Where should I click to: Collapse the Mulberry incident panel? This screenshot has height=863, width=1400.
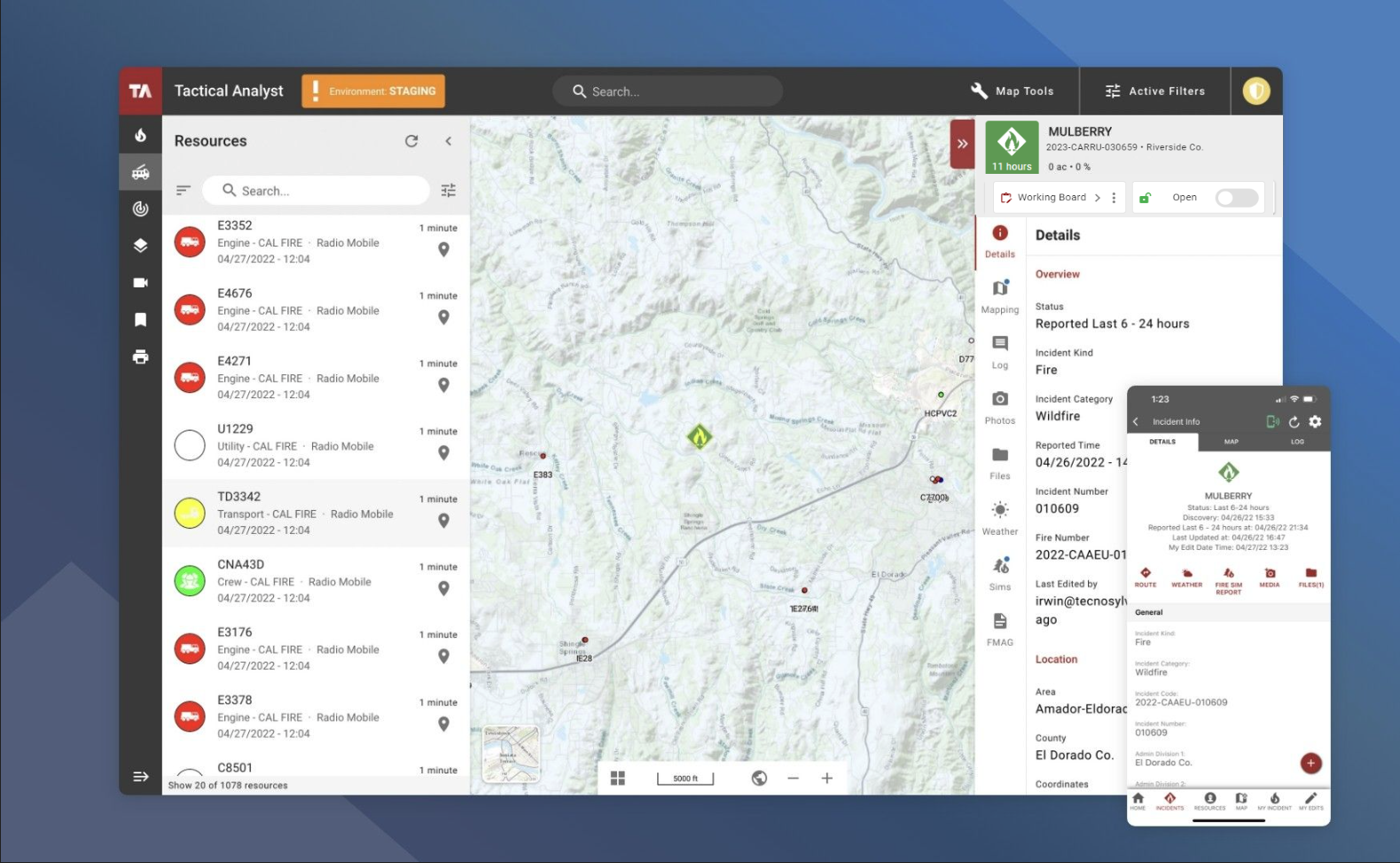point(962,144)
